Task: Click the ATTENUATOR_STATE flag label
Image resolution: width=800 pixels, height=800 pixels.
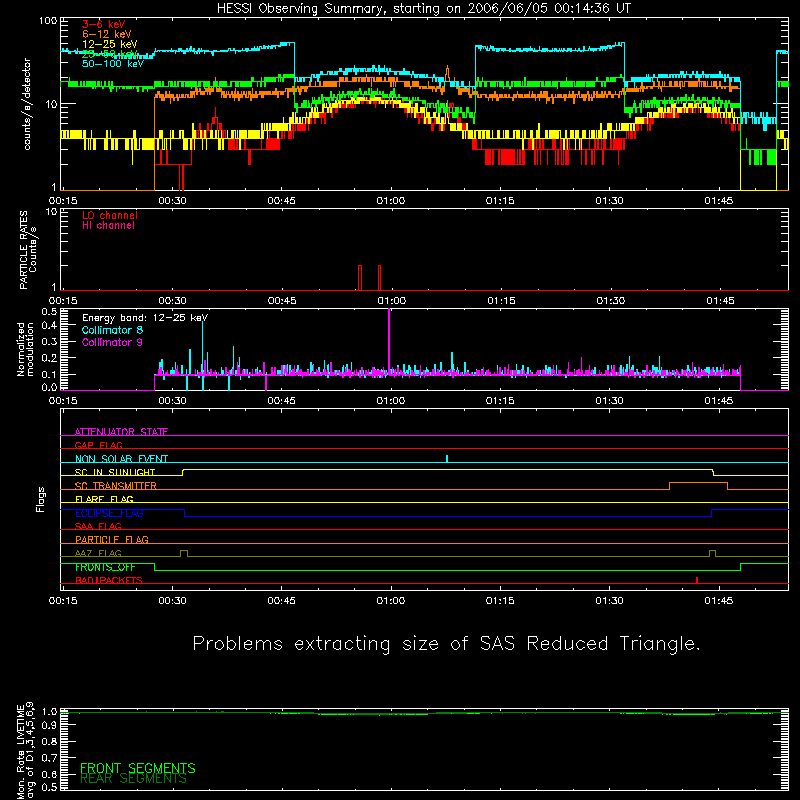Action: pyautogui.click(x=121, y=432)
